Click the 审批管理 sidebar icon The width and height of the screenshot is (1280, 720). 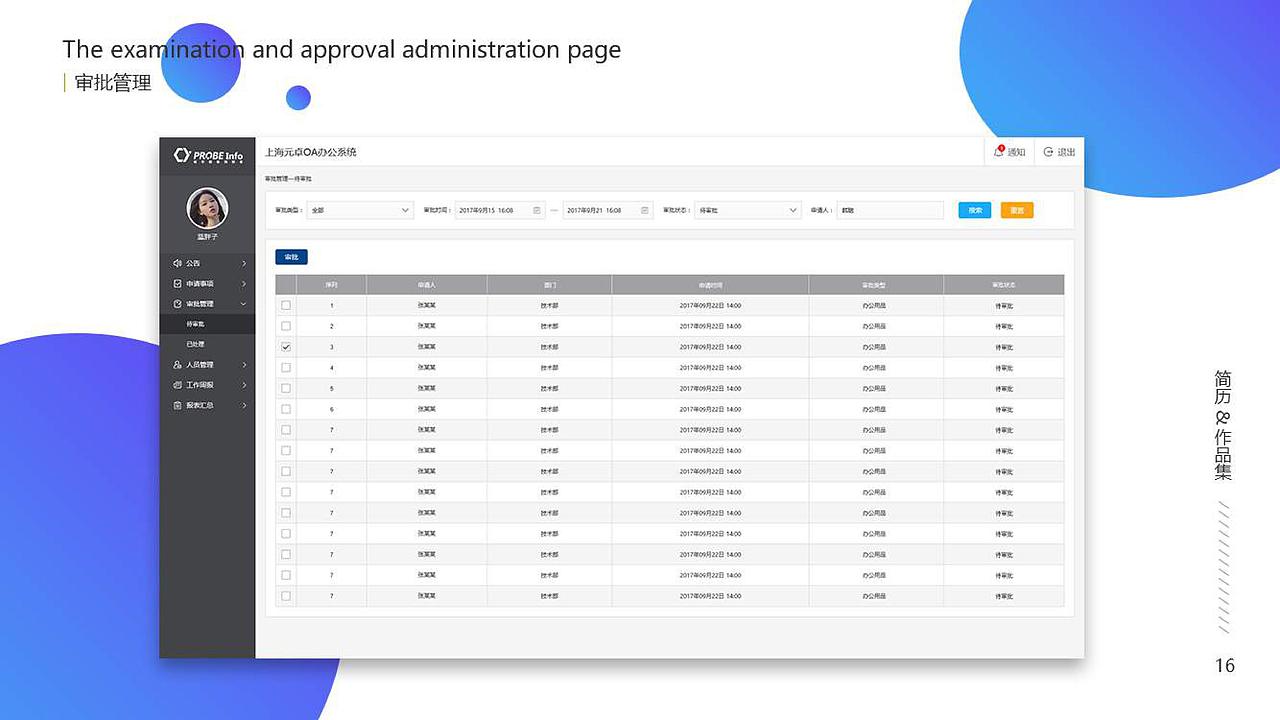[177, 304]
